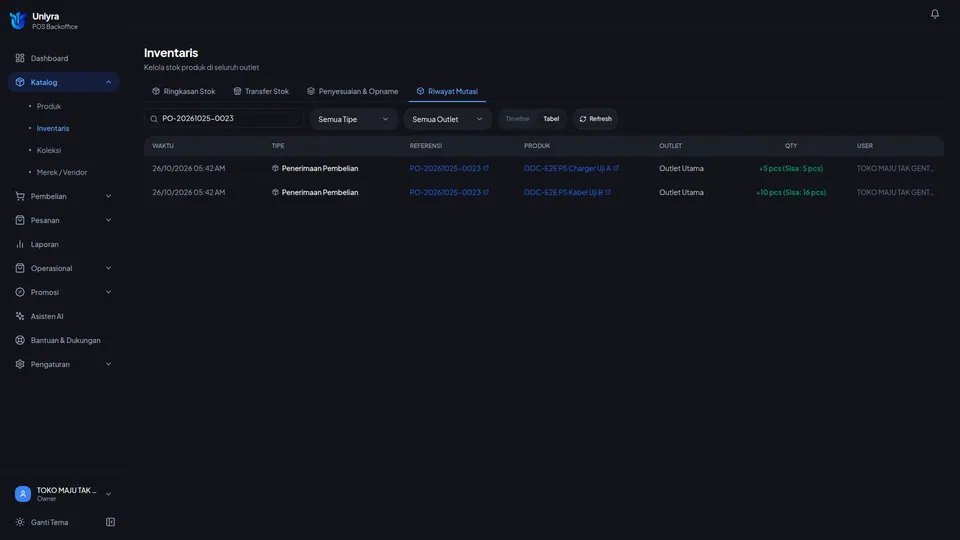Click the search field containing PO-20261025-0023
This screenshot has width=960, height=540.
224,119
